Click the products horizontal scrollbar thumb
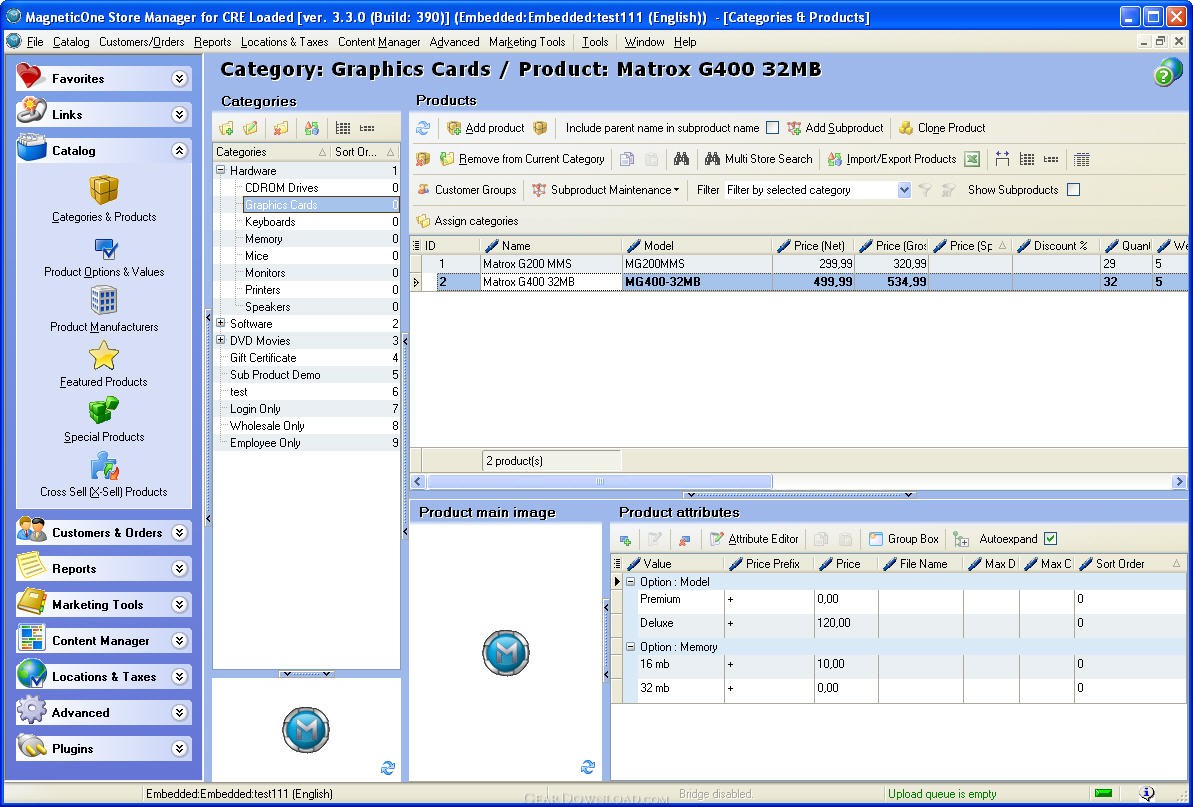1193x807 pixels. [x=599, y=481]
